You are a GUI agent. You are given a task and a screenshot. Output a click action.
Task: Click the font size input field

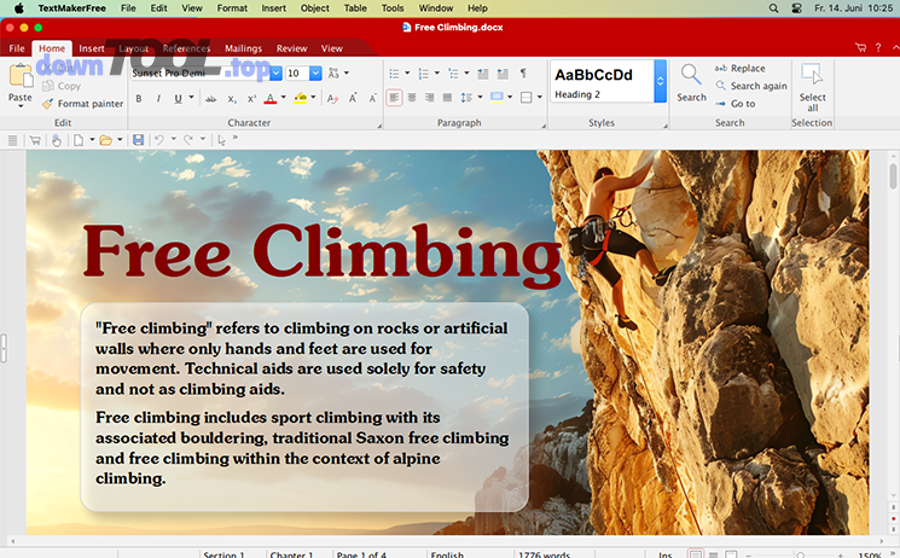point(297,73)
